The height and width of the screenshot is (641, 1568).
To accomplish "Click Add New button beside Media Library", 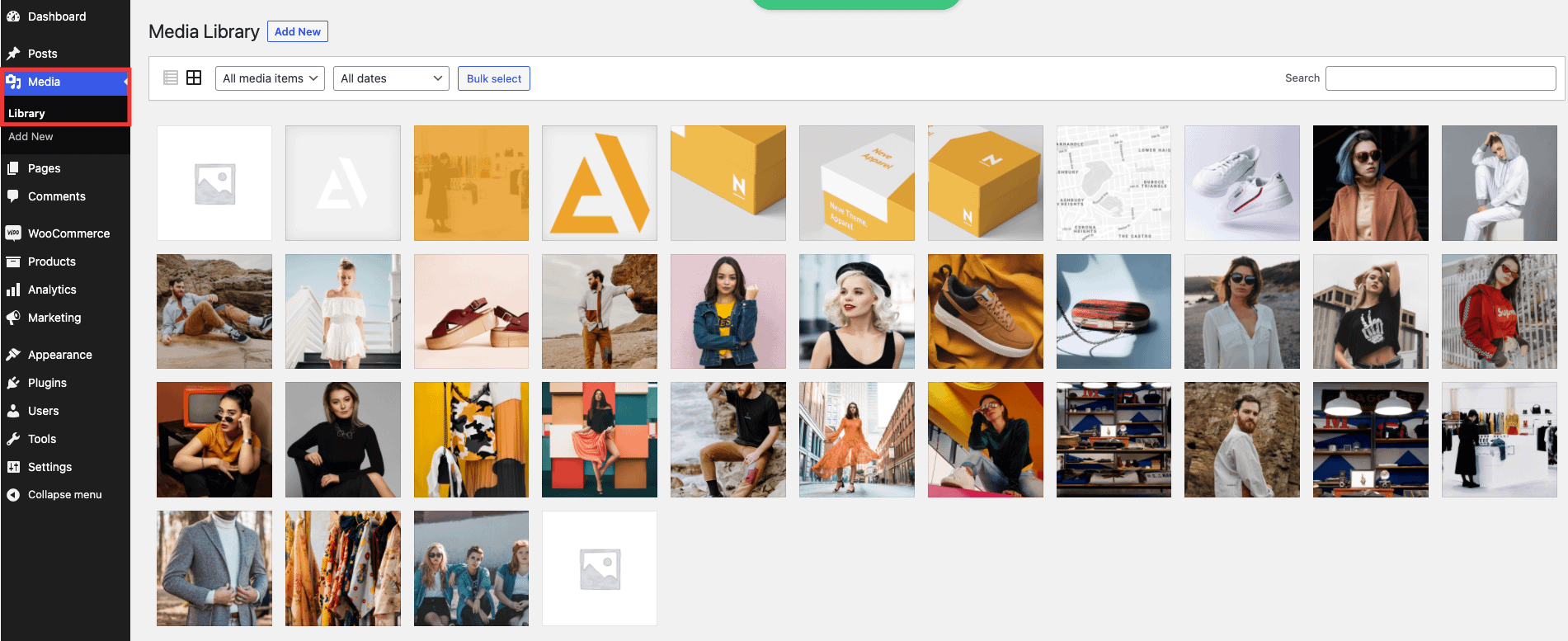I will 297,31.
